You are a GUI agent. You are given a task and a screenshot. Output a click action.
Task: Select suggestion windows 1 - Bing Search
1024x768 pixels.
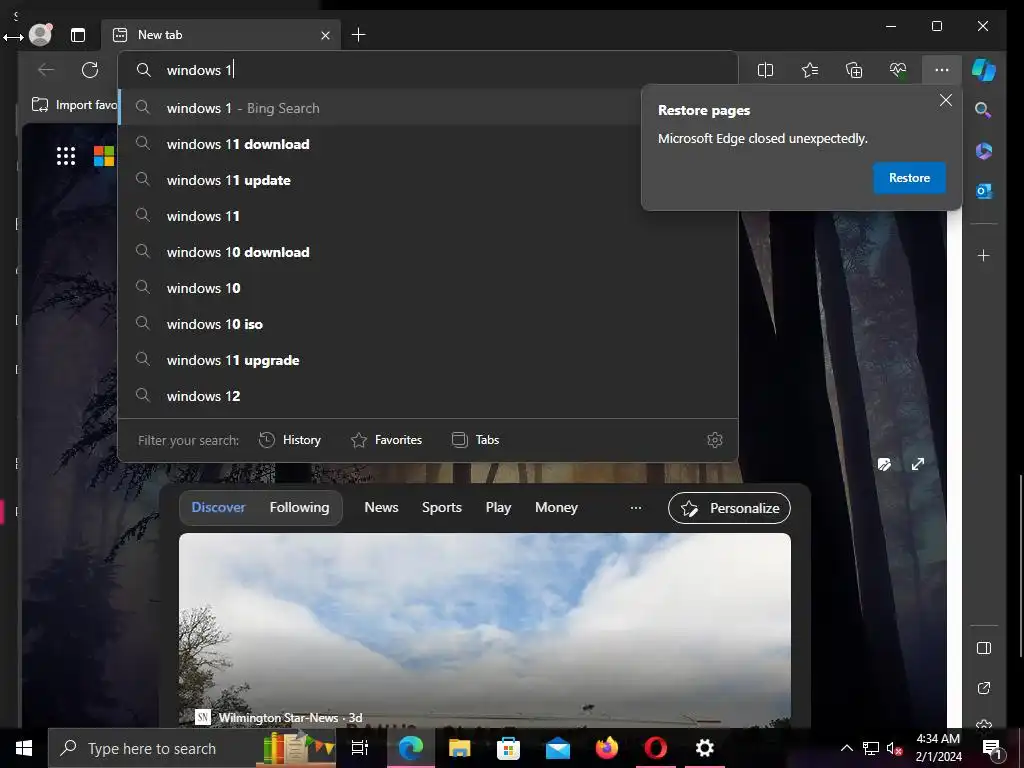click(x=379, y=108)
